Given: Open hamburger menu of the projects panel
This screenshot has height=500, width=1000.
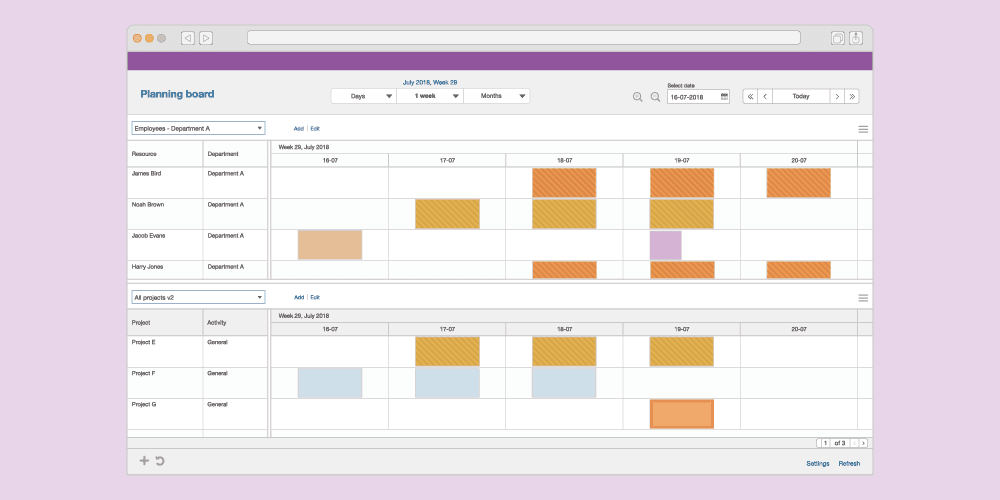Looking at the screenshot, I should [863, 298].
